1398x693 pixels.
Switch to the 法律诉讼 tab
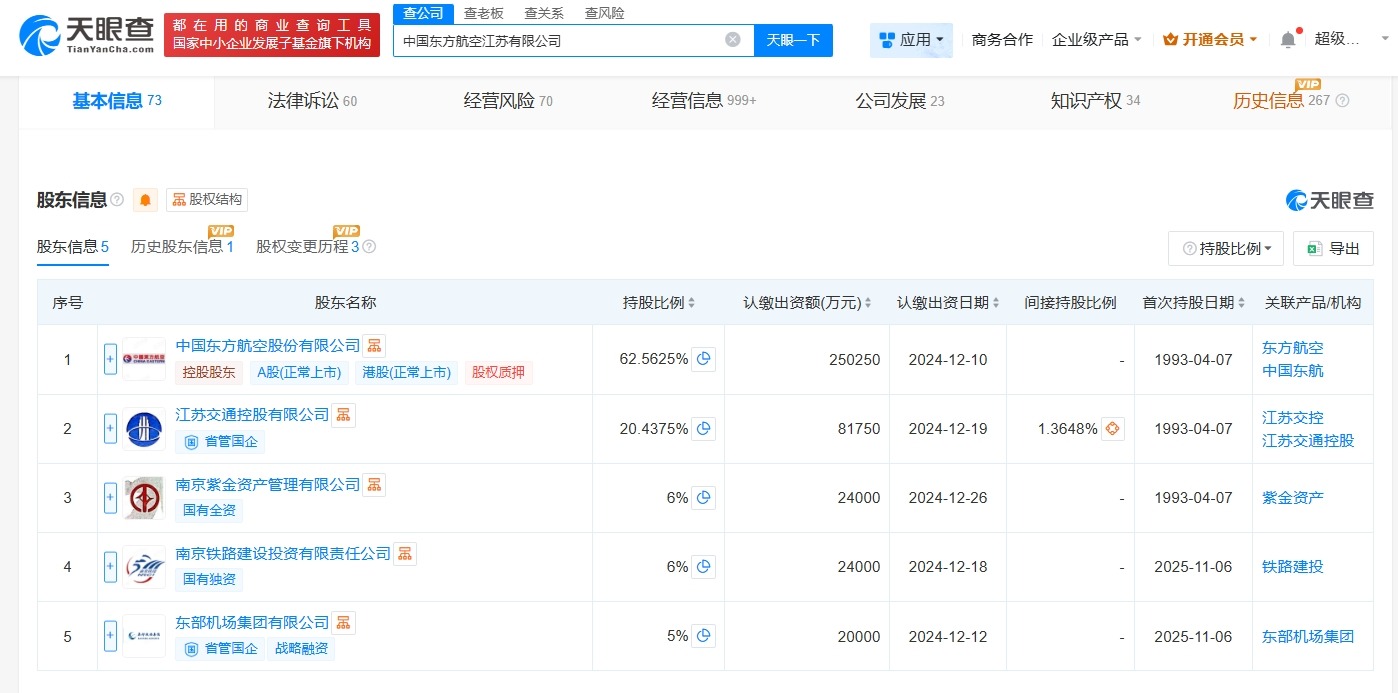[303, 100]
